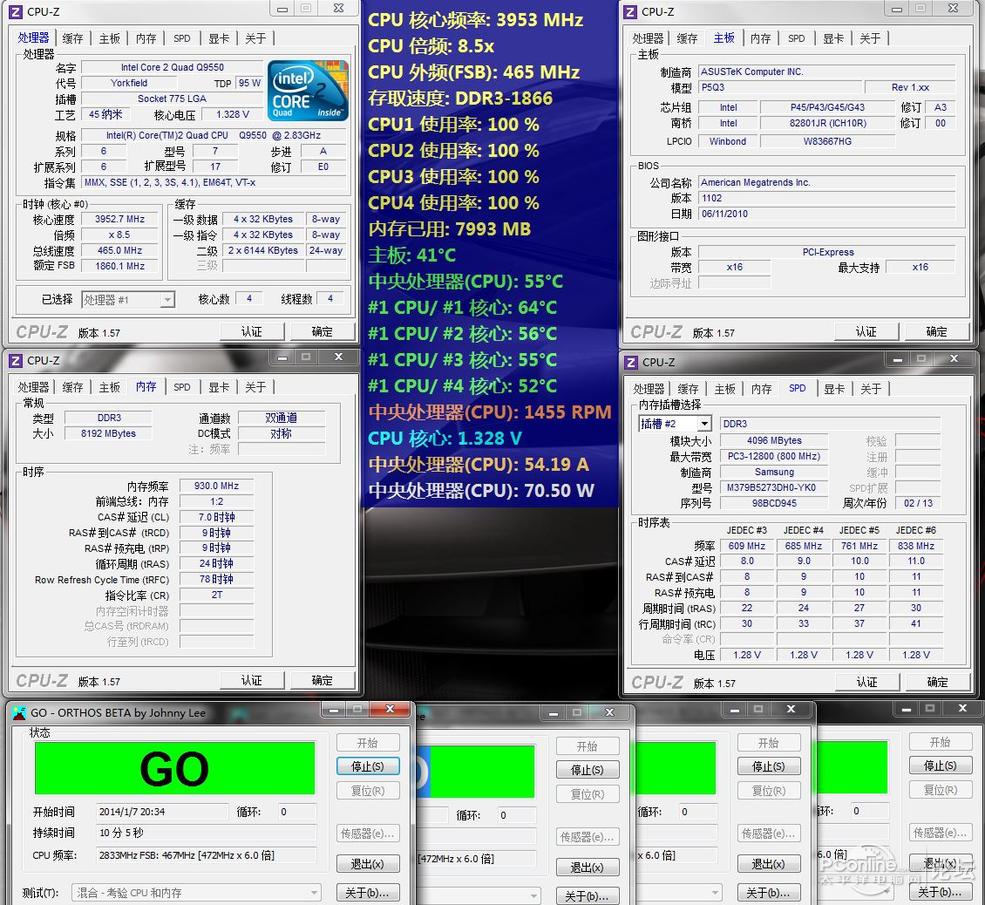Switch to SPD tab in the memory timings window
Viewport: 985px width, 905px height.
(182, 387)
